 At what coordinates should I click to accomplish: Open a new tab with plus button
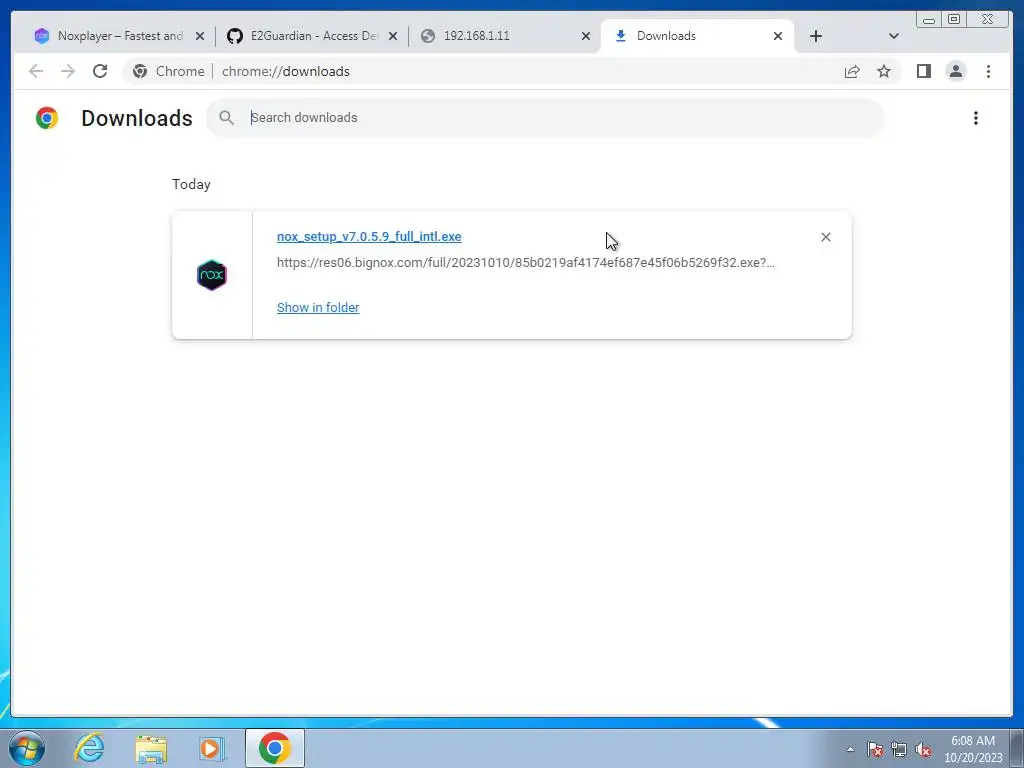point(816,36)
